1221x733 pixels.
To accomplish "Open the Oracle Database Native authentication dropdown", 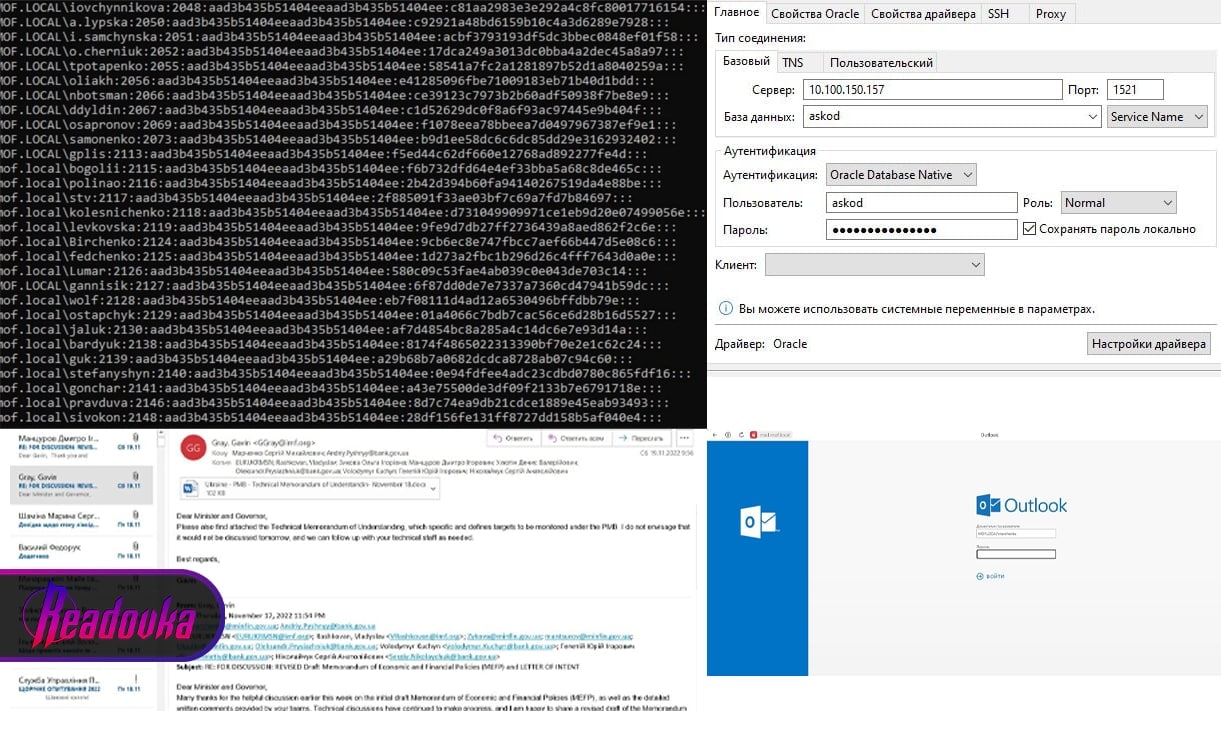I will tap(901, 174).
